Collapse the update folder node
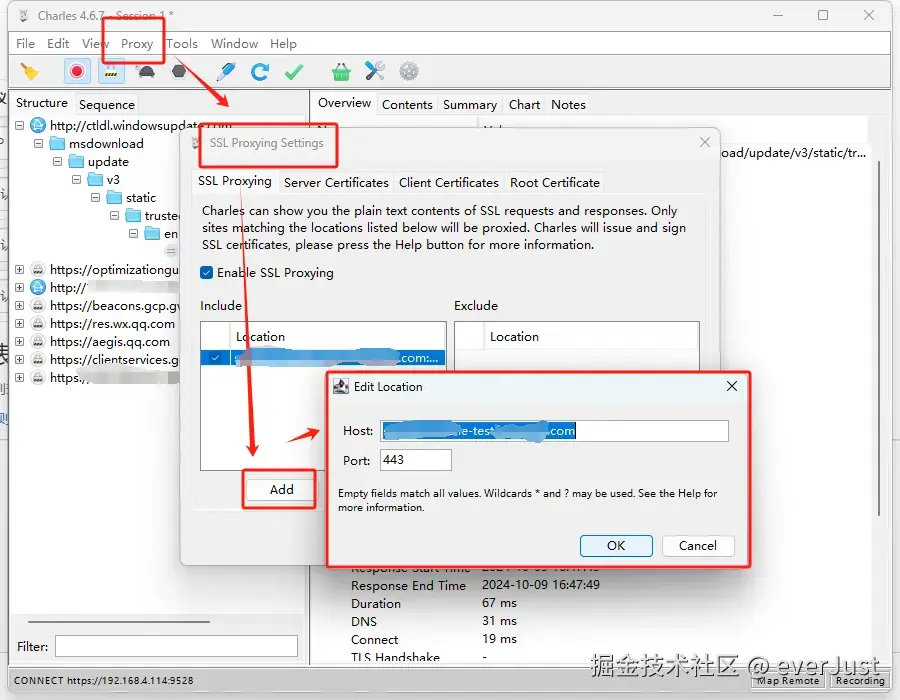Image resolution: width=900 pixels, height=700 pixels. click(57, 162)
